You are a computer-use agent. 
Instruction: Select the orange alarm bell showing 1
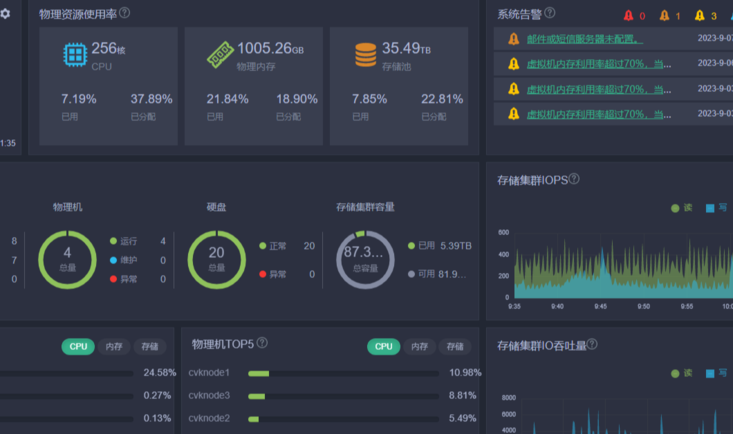[x=664, y=15]
